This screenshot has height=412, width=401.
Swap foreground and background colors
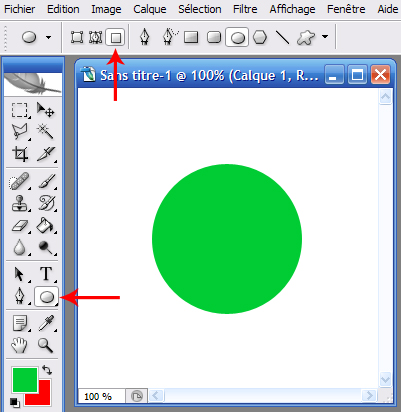(x=47, y=370)
